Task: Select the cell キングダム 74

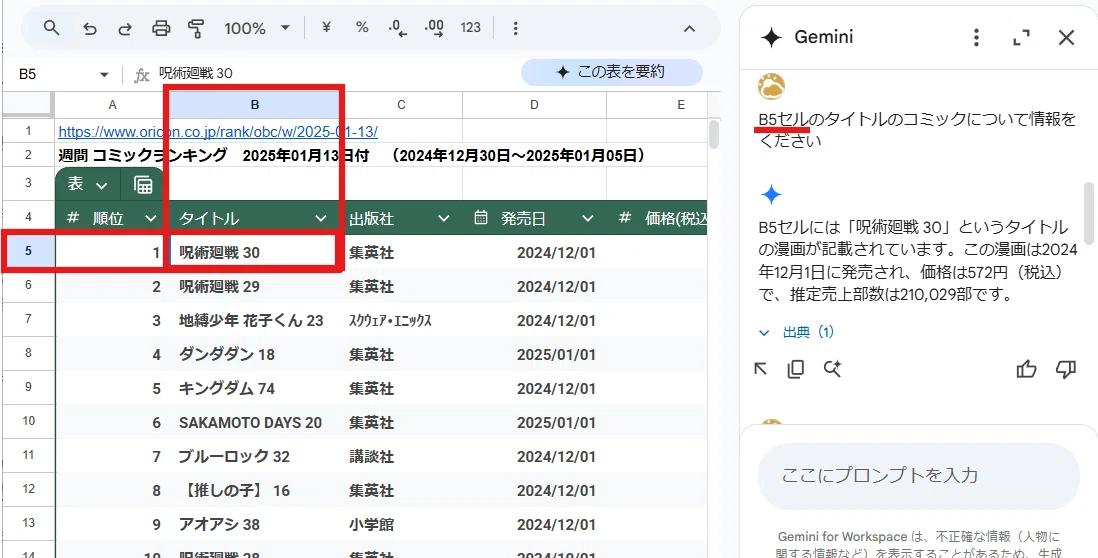Action: 255,389
